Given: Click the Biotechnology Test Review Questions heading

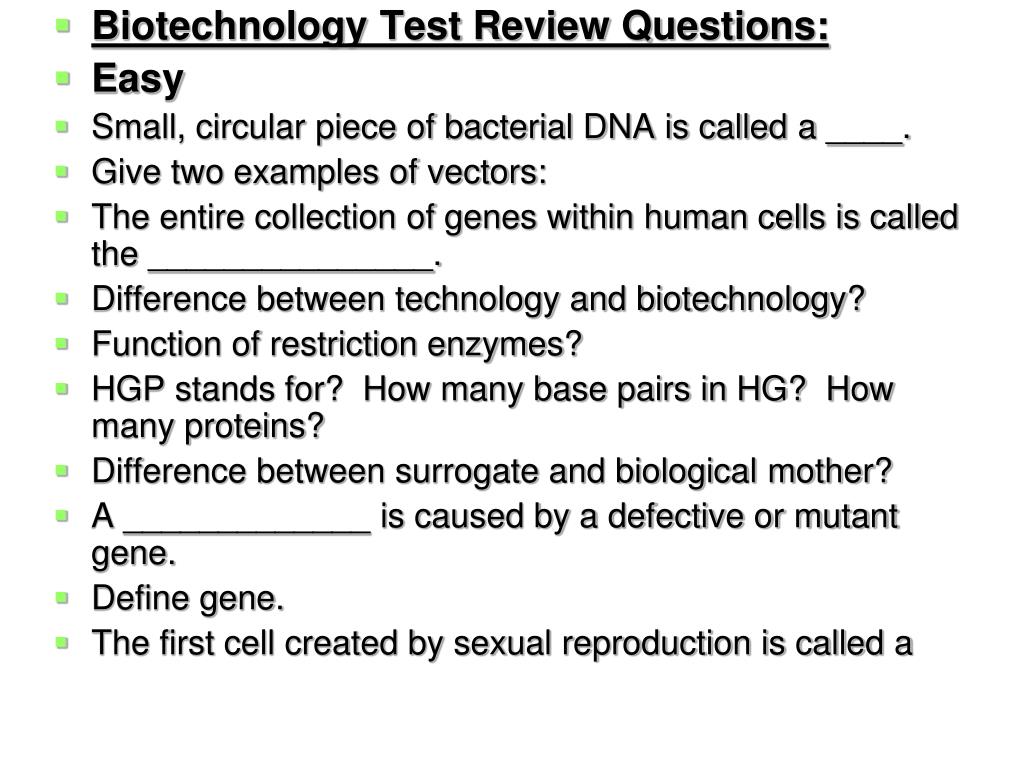Looking at the screenshot, I should point(460,27).
